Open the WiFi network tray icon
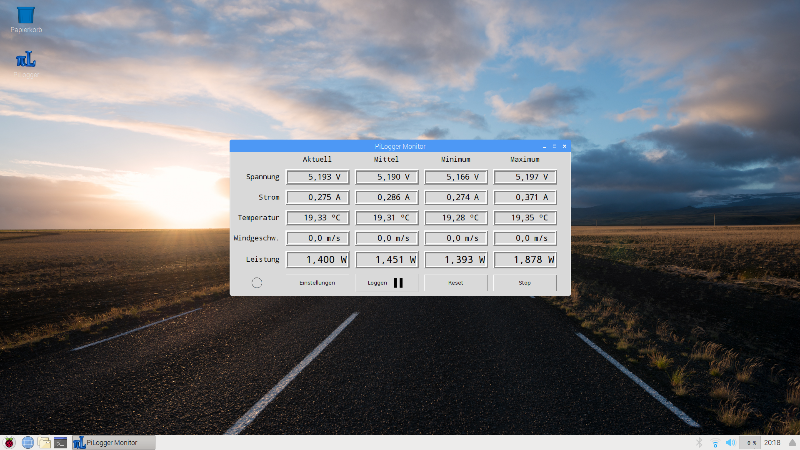Screen dimensions: 800x450 coord(714,442)
